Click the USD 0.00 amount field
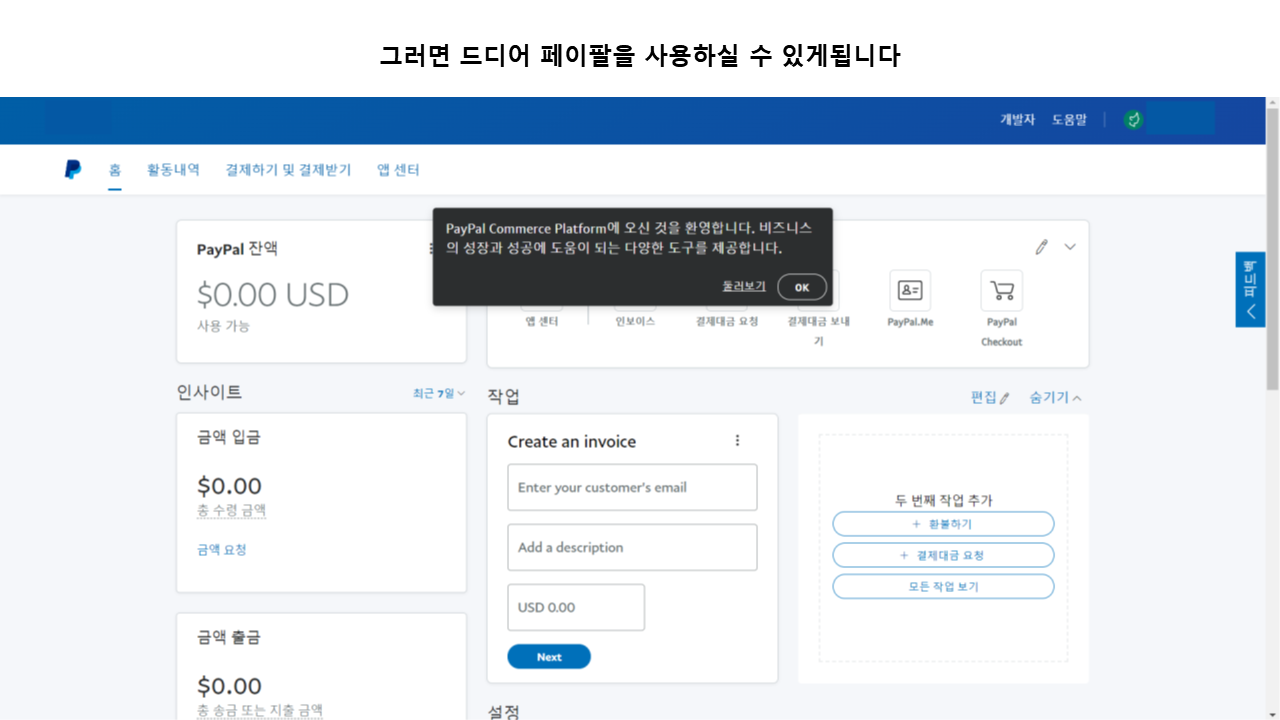 pyautogui.click(x=576, y=607)
